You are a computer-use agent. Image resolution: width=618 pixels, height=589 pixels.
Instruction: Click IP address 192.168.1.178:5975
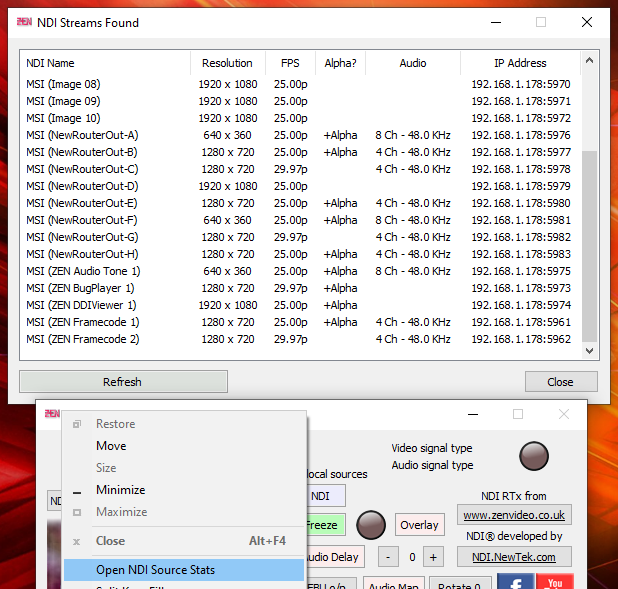tap(521, 271)
